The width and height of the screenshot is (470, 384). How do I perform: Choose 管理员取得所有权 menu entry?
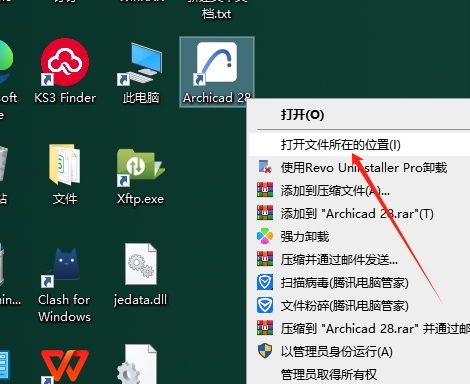[x=359, y=374]
